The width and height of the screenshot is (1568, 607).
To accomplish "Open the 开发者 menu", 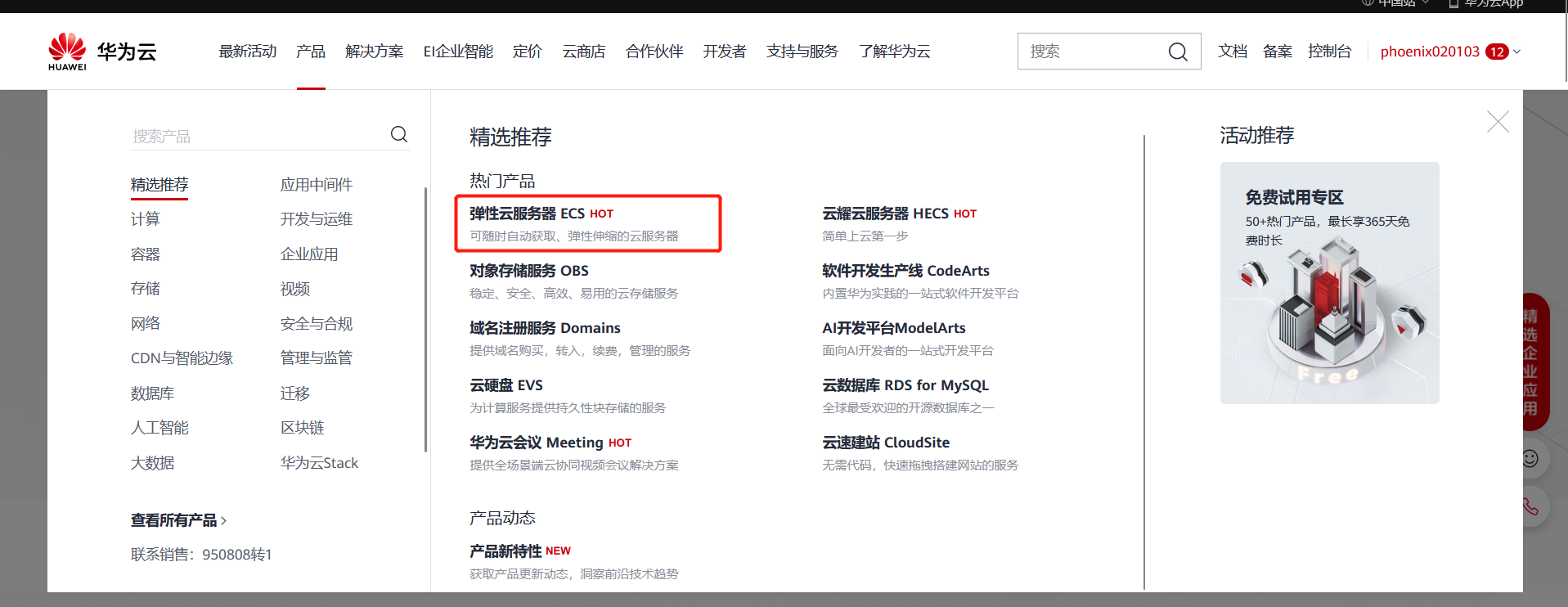I will 725,52.
